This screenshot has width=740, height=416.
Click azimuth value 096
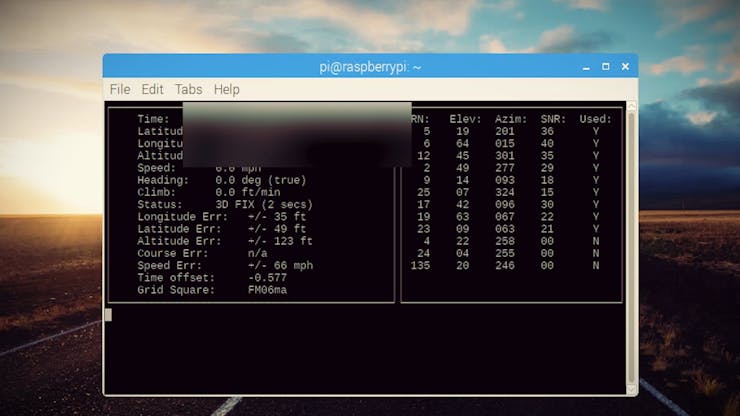[x=505, y=204]
